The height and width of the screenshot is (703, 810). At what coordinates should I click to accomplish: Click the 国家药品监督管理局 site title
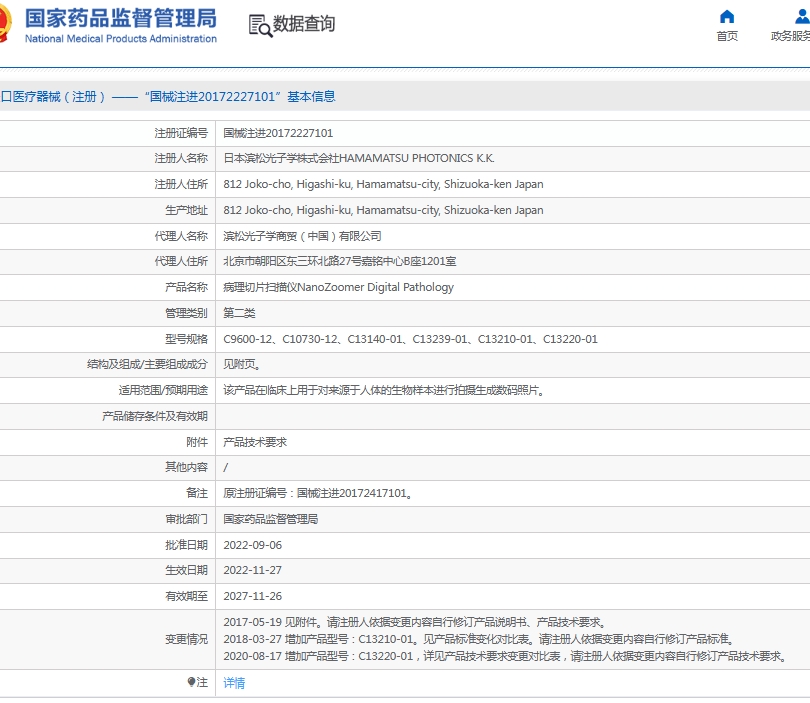(x=121, y=18)
